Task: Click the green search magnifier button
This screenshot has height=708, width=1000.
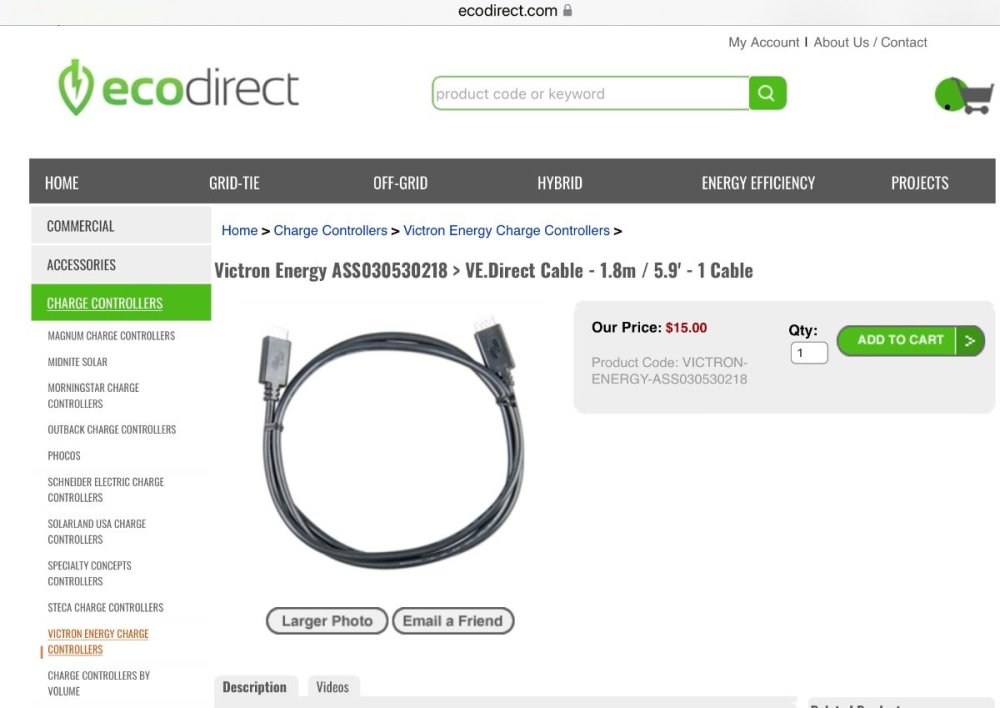Action: (x=767, y=93)
